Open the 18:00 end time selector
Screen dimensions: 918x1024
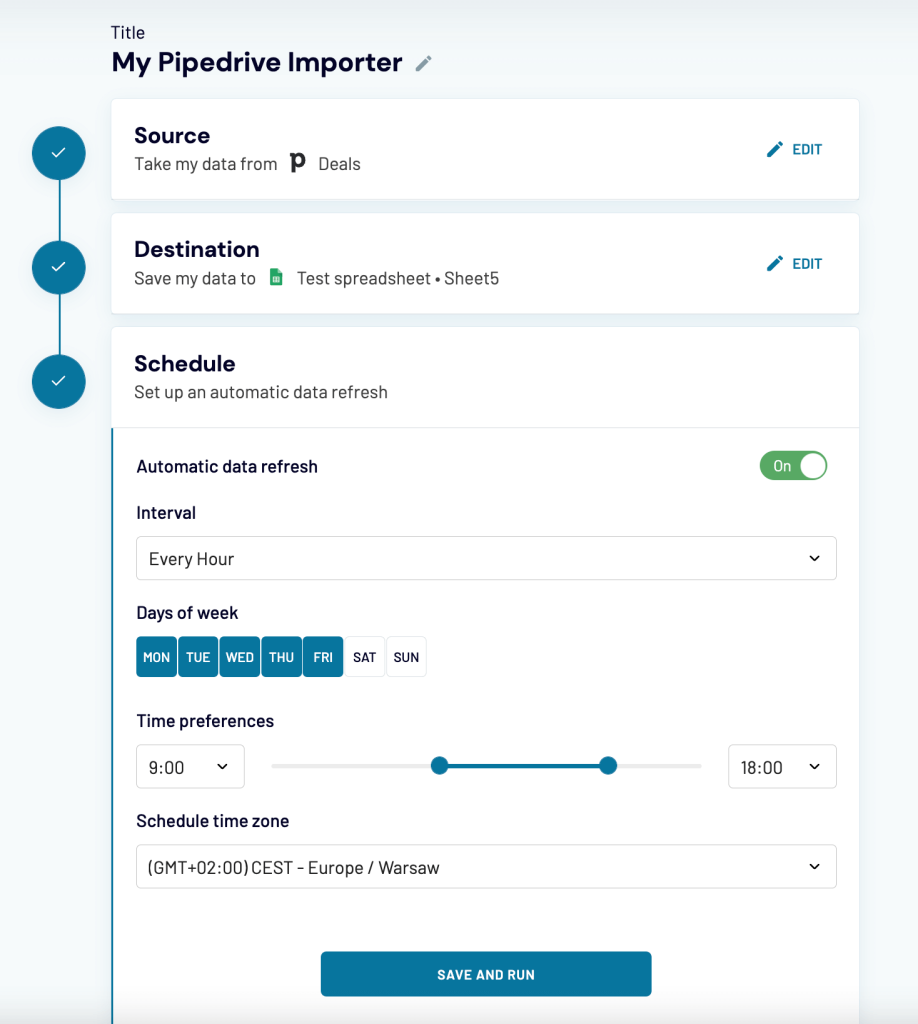[782, 766]
